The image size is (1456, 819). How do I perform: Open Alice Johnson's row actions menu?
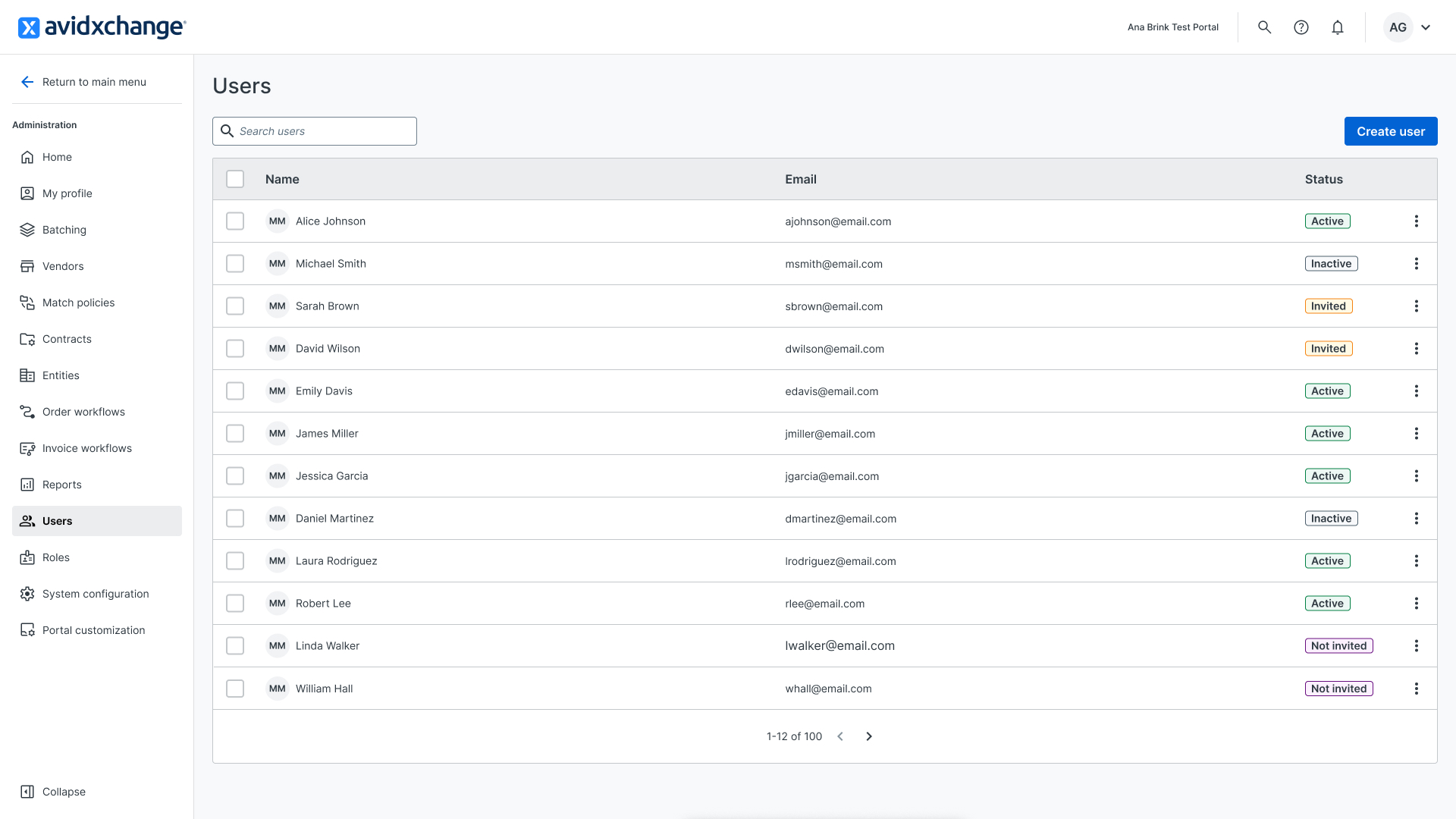coord(1416,221)
